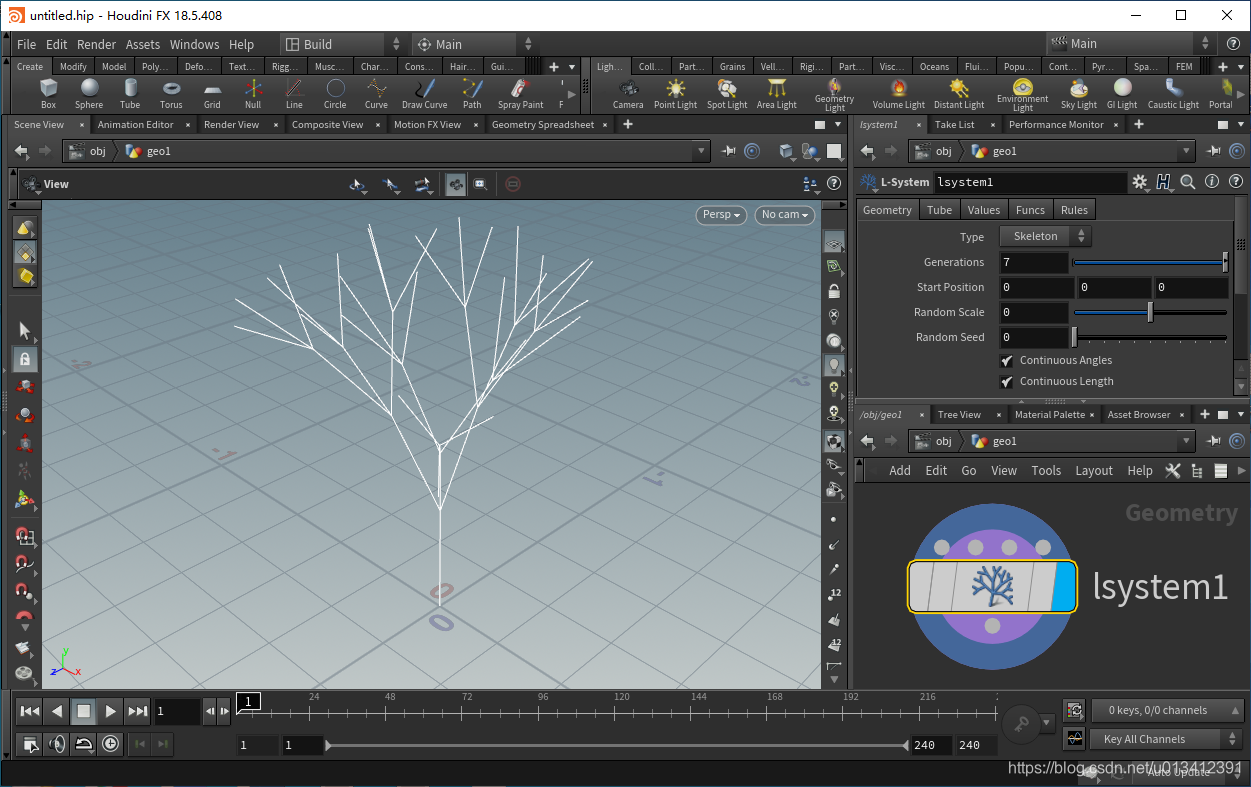Create an Environment Light
Screen dimensions: 1251x787
click(1022, 95)
